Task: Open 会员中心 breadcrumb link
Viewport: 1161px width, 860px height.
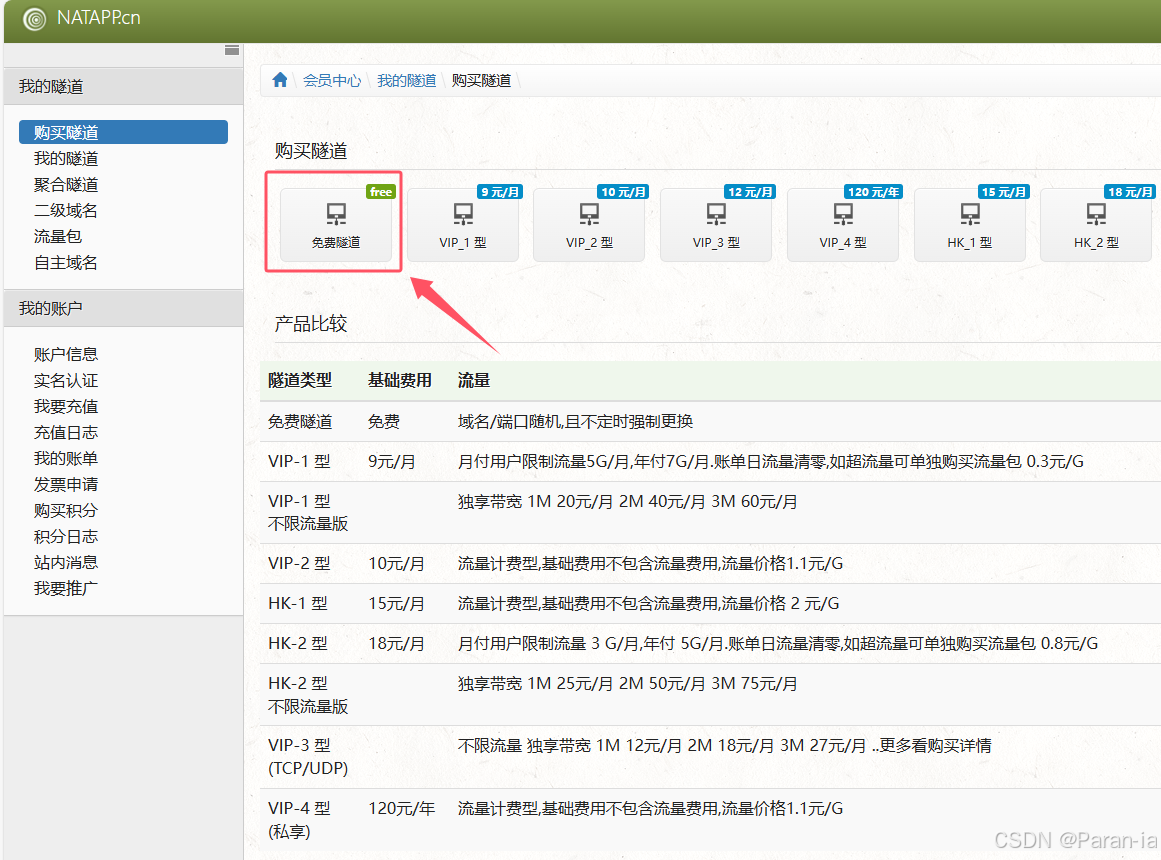Action: click(332, 81)
